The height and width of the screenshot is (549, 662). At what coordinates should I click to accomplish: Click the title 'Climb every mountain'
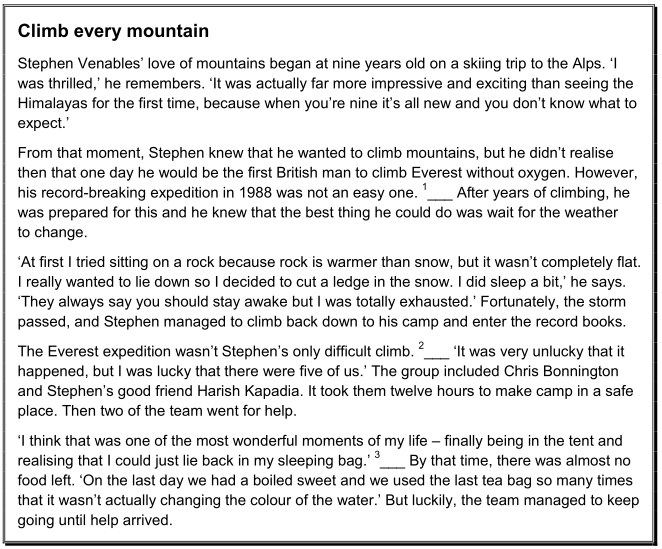click(113, 31)
